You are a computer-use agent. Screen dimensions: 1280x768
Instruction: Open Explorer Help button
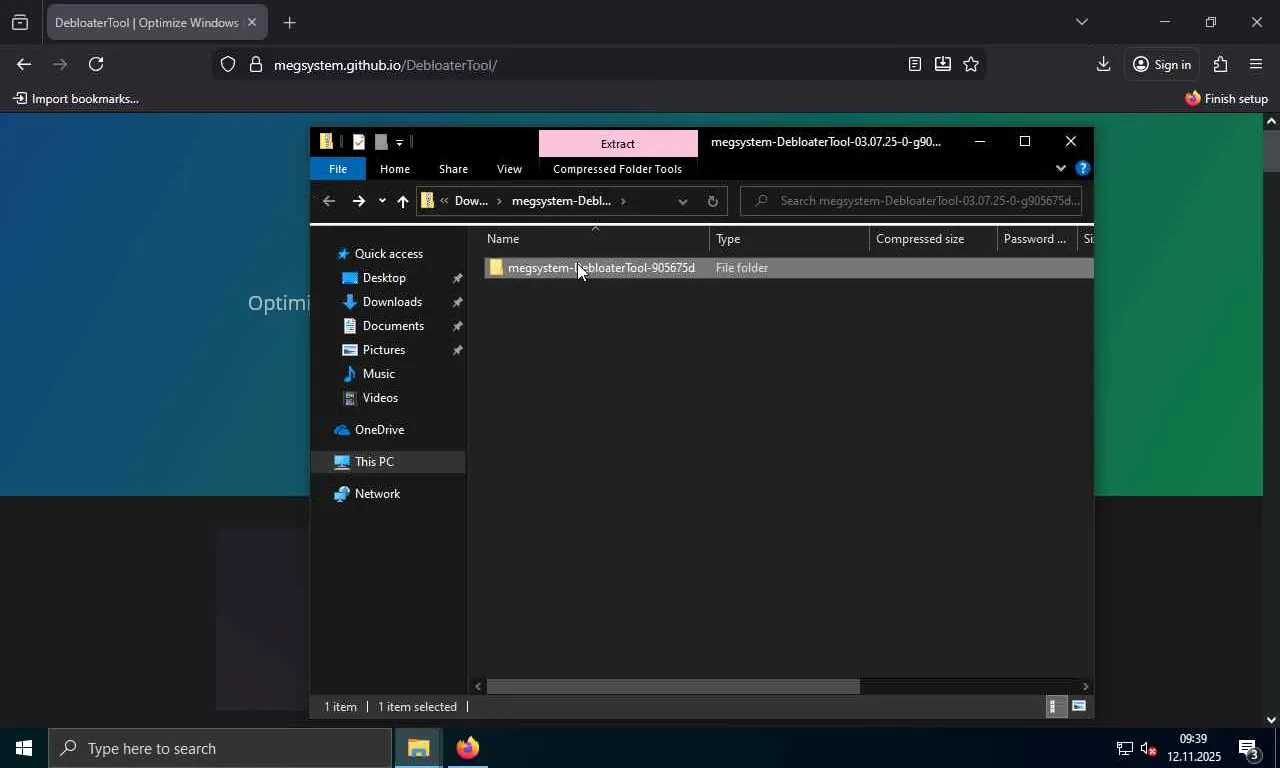(1082, 168)
